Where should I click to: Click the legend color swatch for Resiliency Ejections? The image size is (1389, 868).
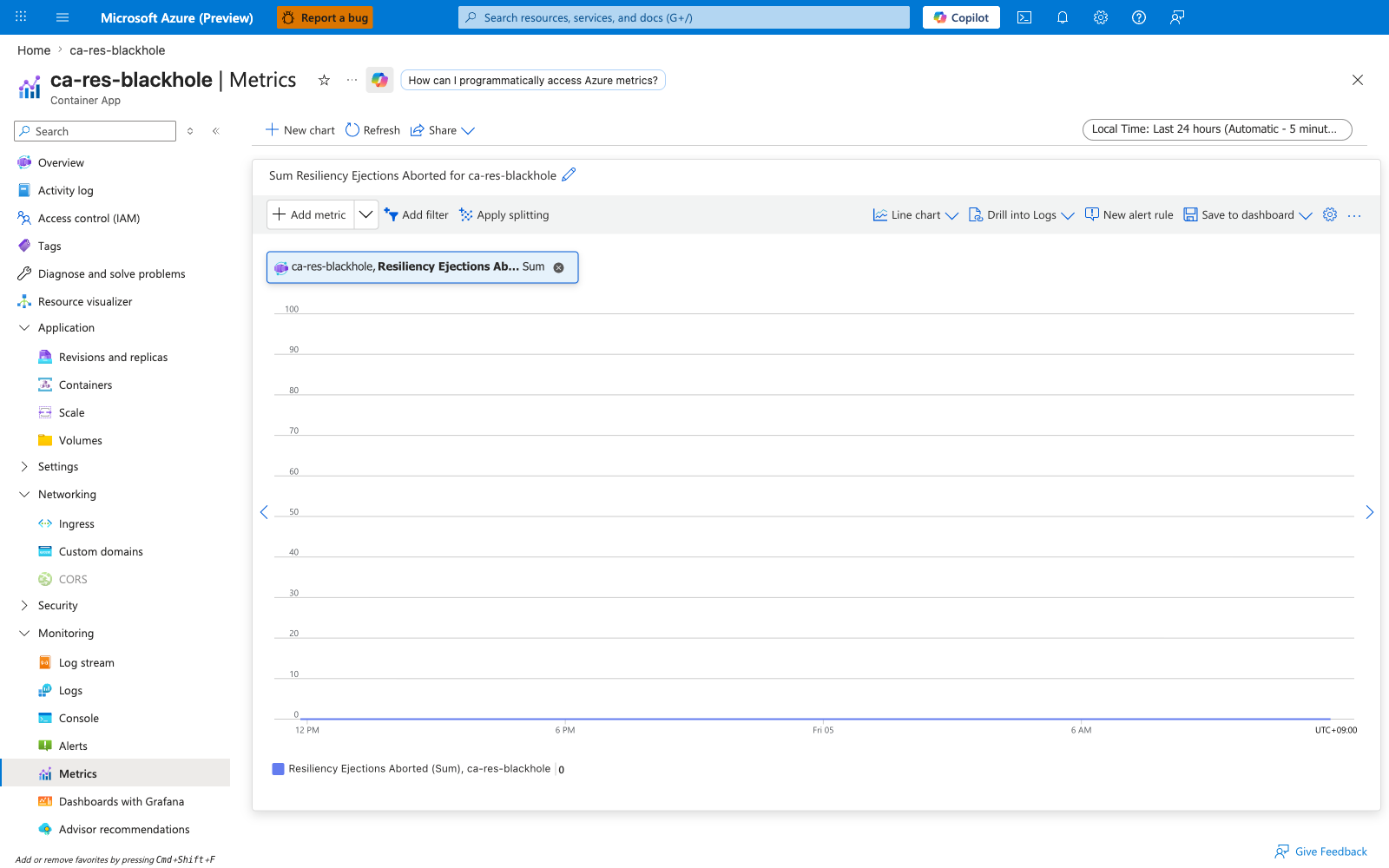point(279,769)
